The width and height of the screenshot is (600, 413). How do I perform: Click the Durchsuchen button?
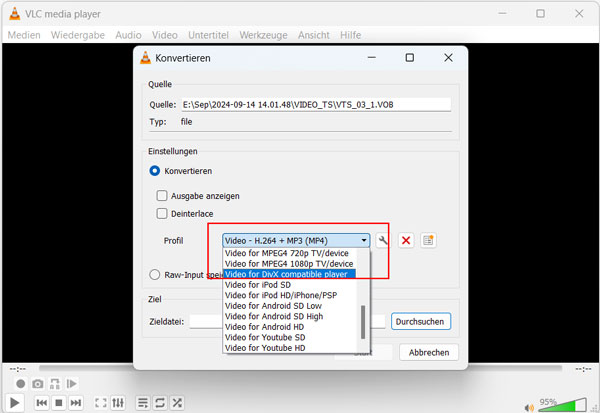(421, 322)
